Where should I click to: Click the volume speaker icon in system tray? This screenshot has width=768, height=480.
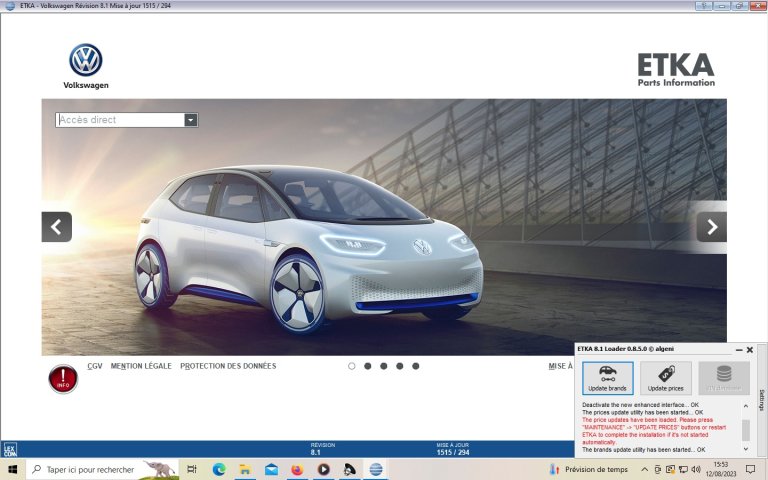(x=696, y=469)
